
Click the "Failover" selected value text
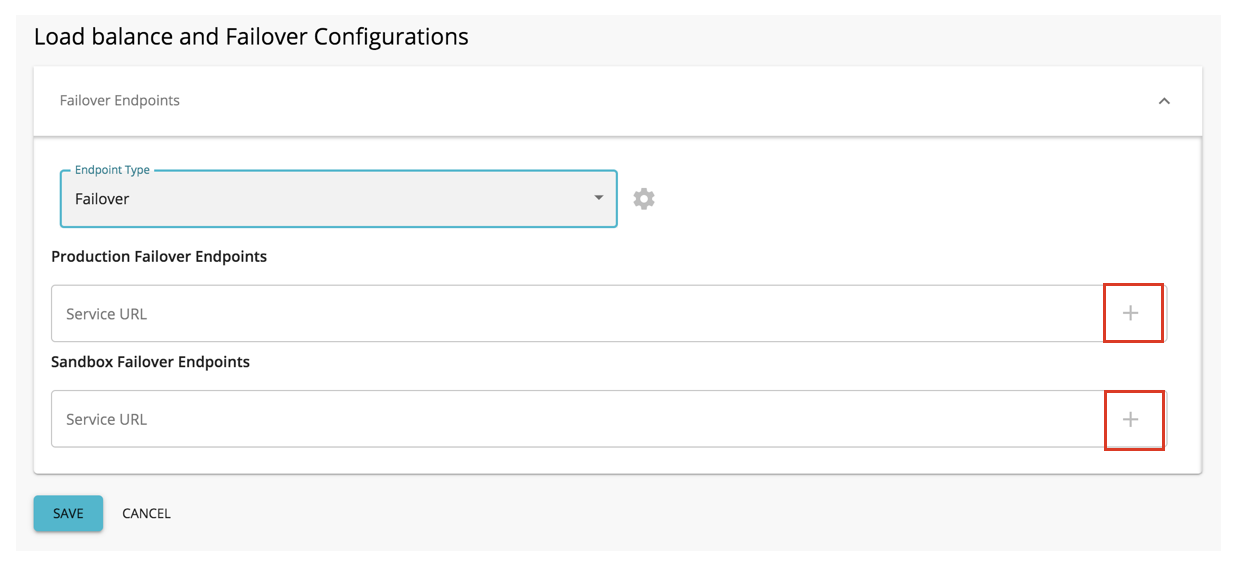(102, 199)
